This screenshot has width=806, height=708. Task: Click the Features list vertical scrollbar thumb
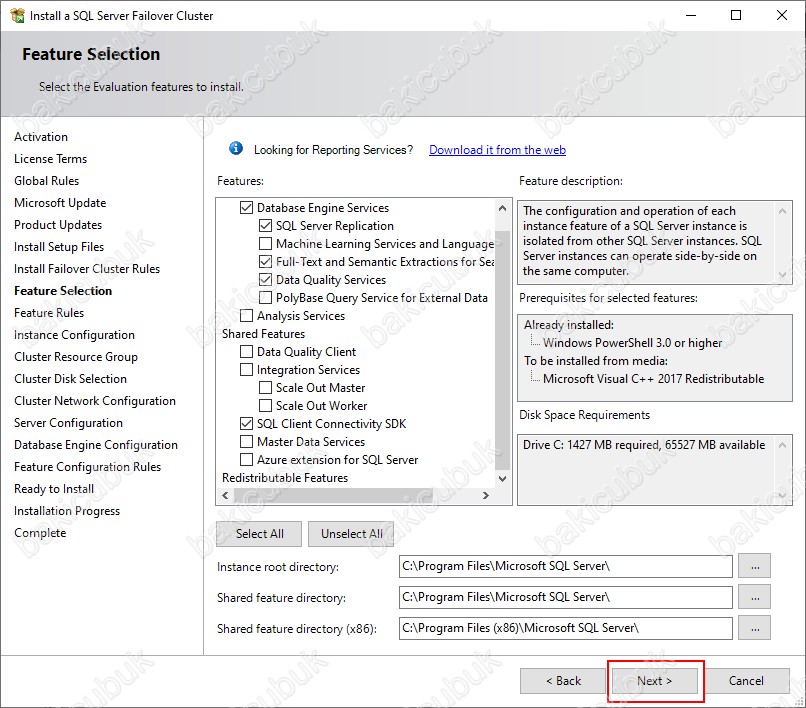[x=502, y=350]
